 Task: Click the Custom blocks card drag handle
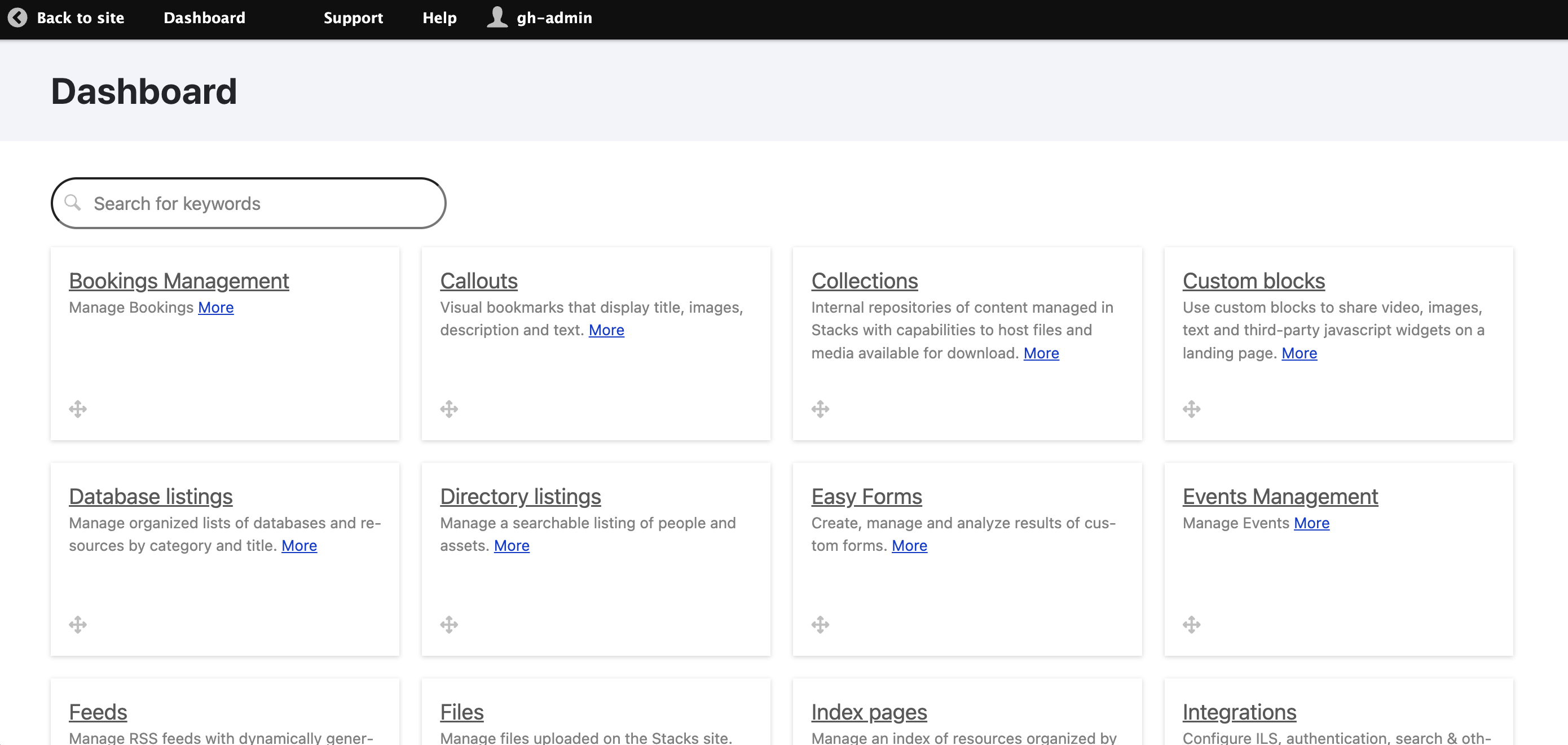pyautogui.click(x=1191, y=409)
